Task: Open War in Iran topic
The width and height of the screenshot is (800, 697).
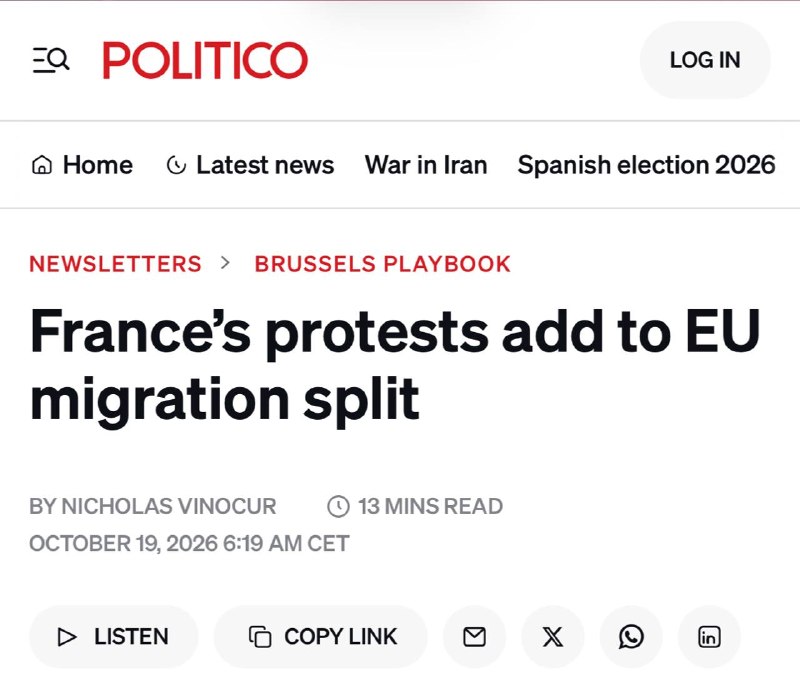Action: 426,165
